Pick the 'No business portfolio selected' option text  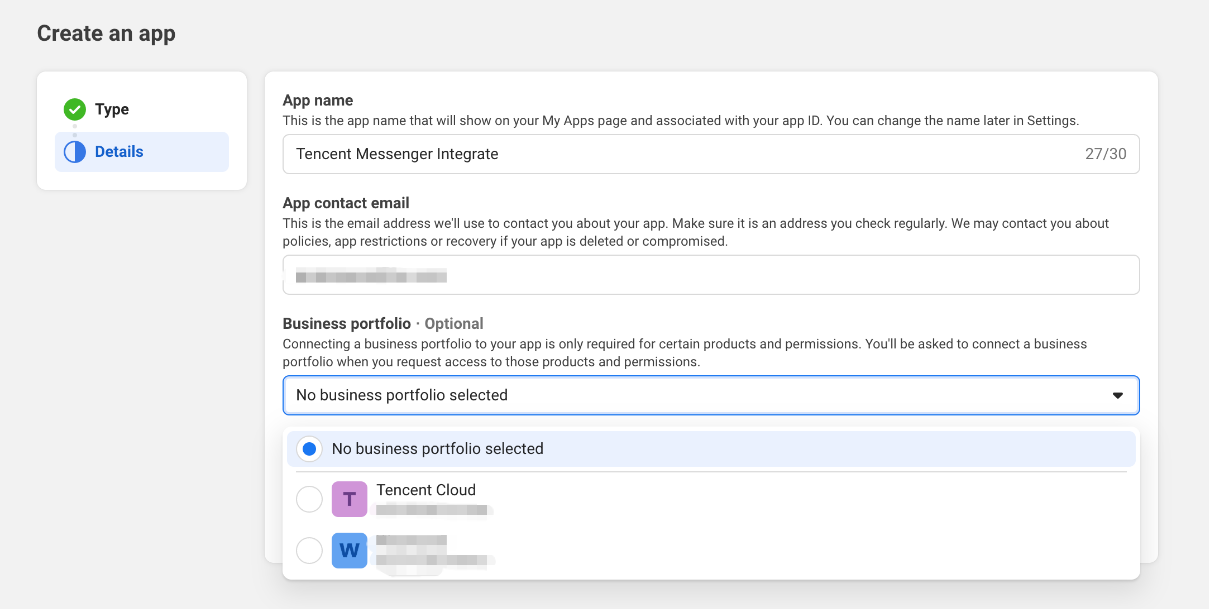click(x=437, y=449)
